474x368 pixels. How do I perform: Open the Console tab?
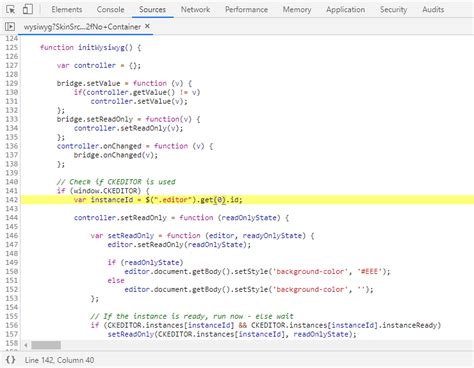coord(110,10)
